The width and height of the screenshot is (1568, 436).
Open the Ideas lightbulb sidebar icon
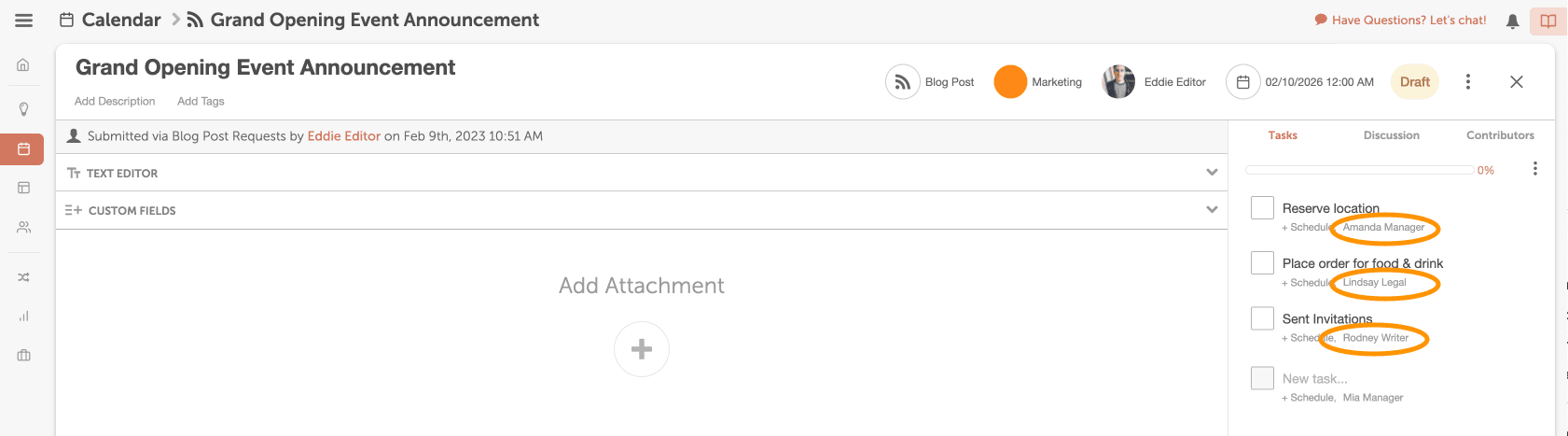click(x=24, y=109)
